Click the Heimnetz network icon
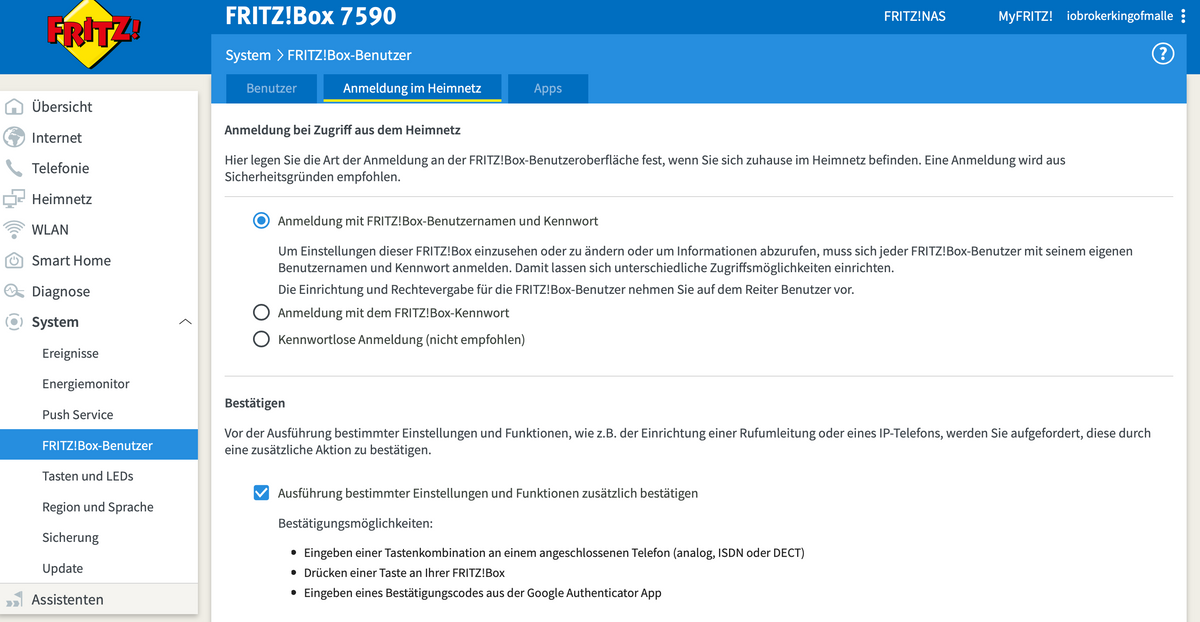 [14, 199]
